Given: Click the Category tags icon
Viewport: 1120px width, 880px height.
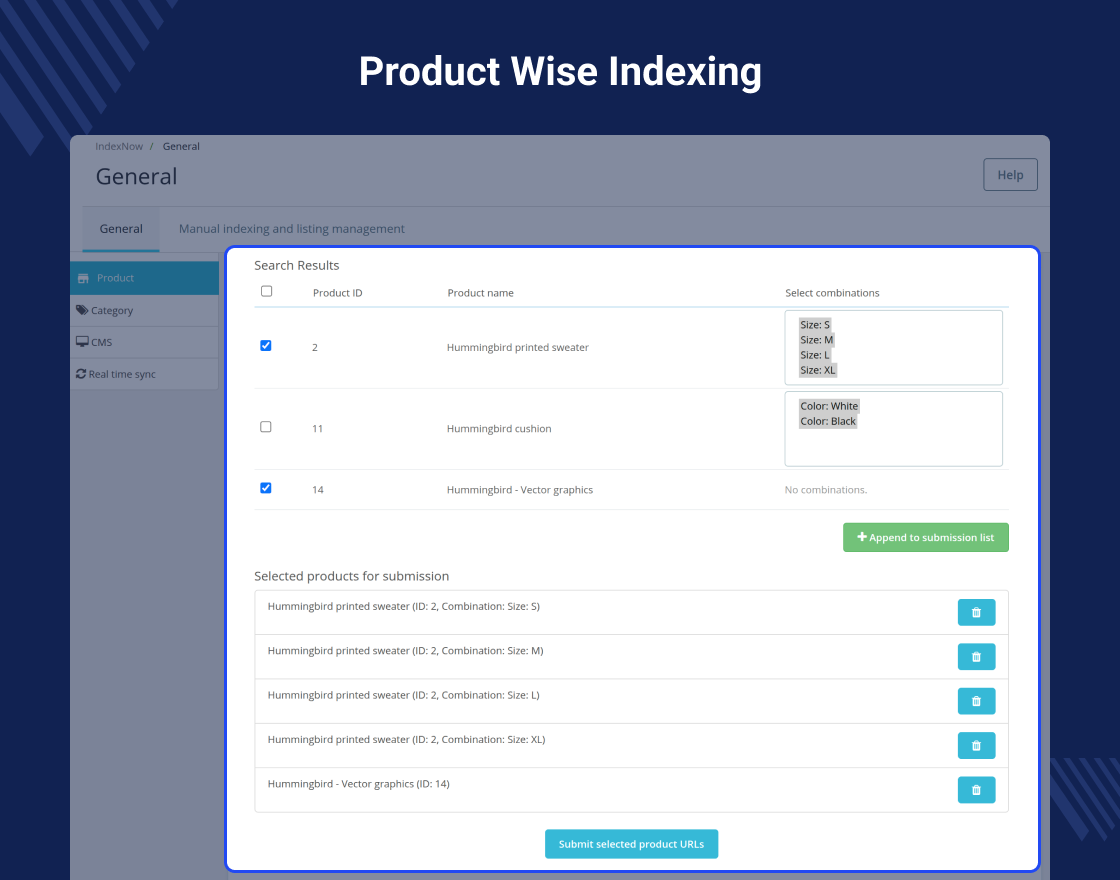Looking at the screenshot, I should point(82,310).
